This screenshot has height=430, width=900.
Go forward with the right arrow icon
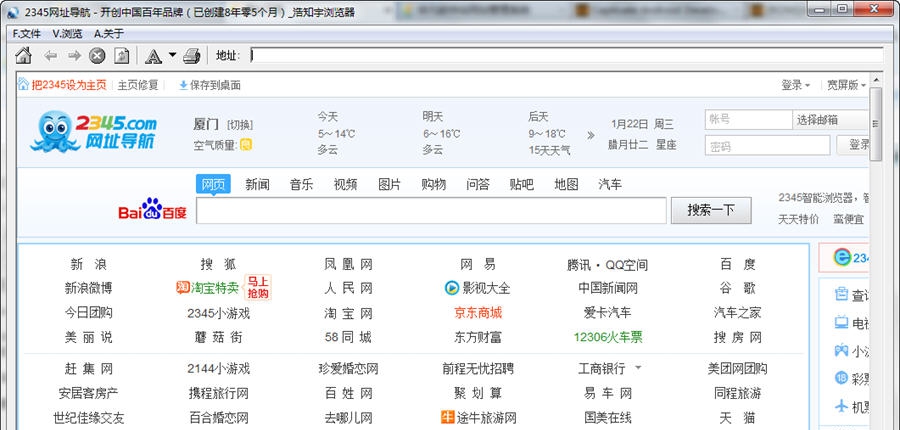74,56
